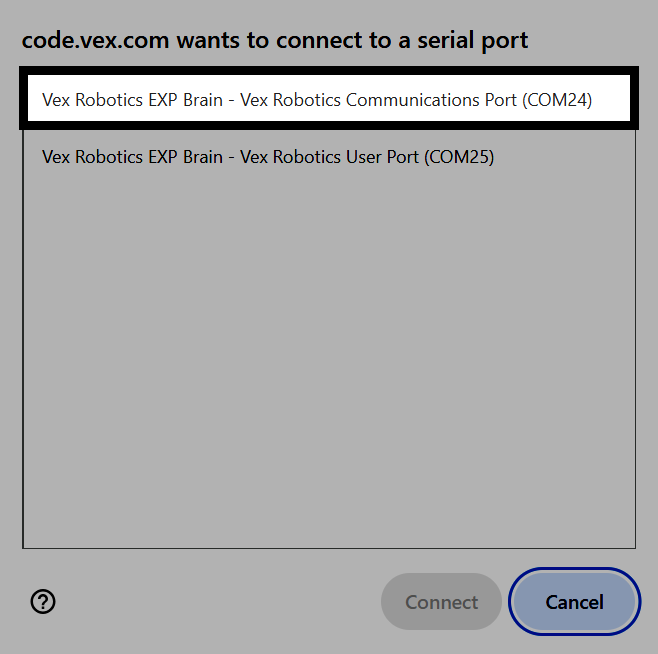658x654 pixels.
Task: Pick the second list item ending in COM25
Action: click(329, 157)
